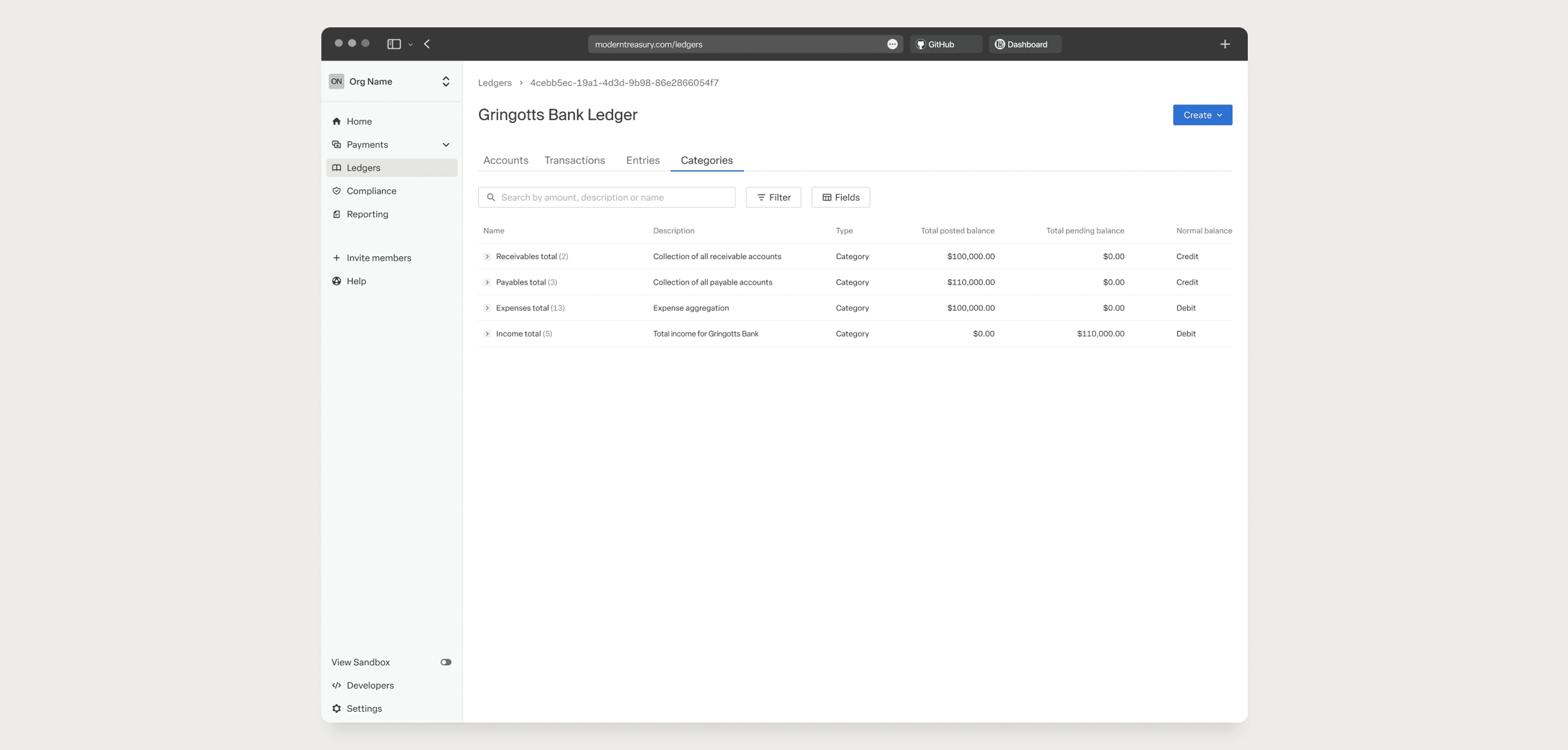Click the browser sidebar panel icon

[x=394, y=44]
